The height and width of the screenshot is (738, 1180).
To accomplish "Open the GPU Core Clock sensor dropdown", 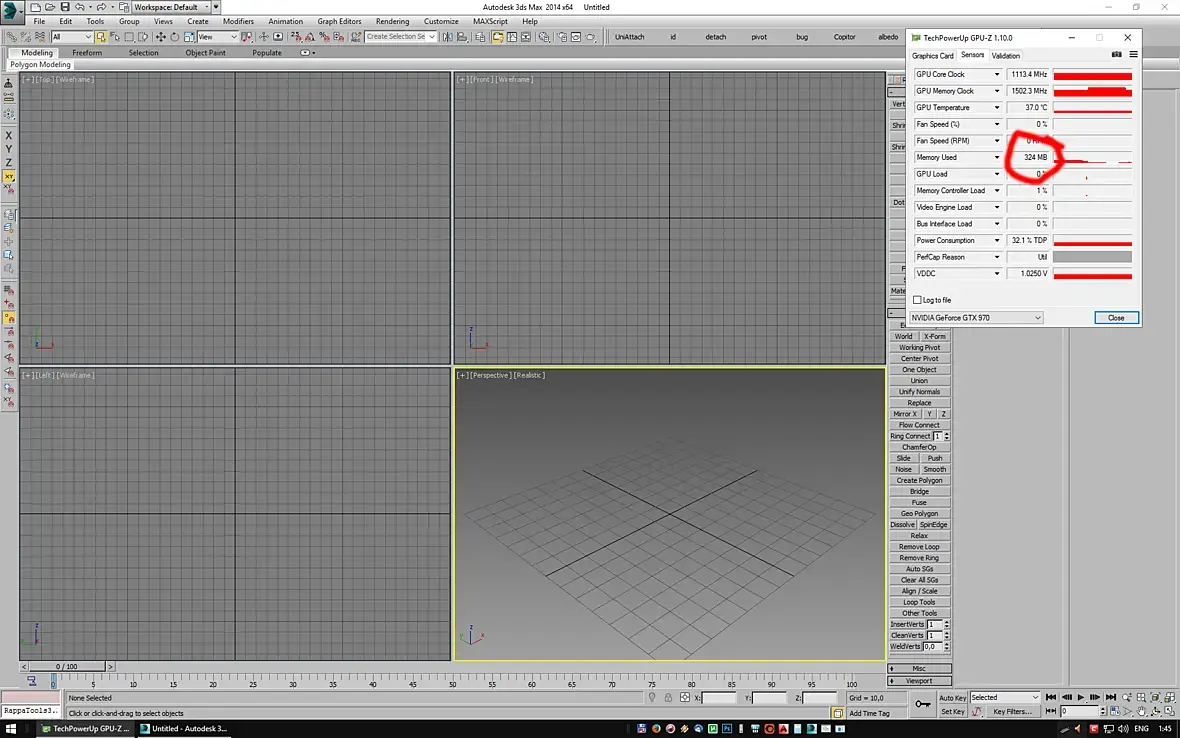I will [996, 74].
